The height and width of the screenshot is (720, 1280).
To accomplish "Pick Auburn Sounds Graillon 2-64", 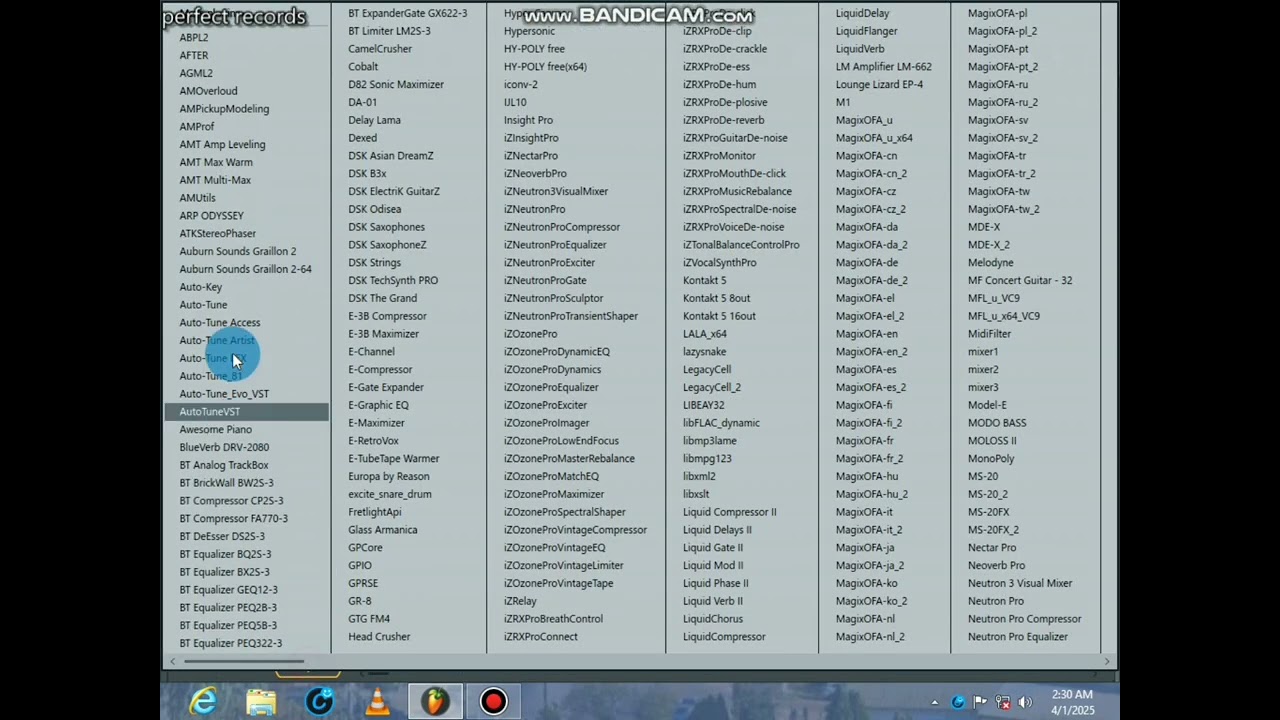I will coord(245,269).
